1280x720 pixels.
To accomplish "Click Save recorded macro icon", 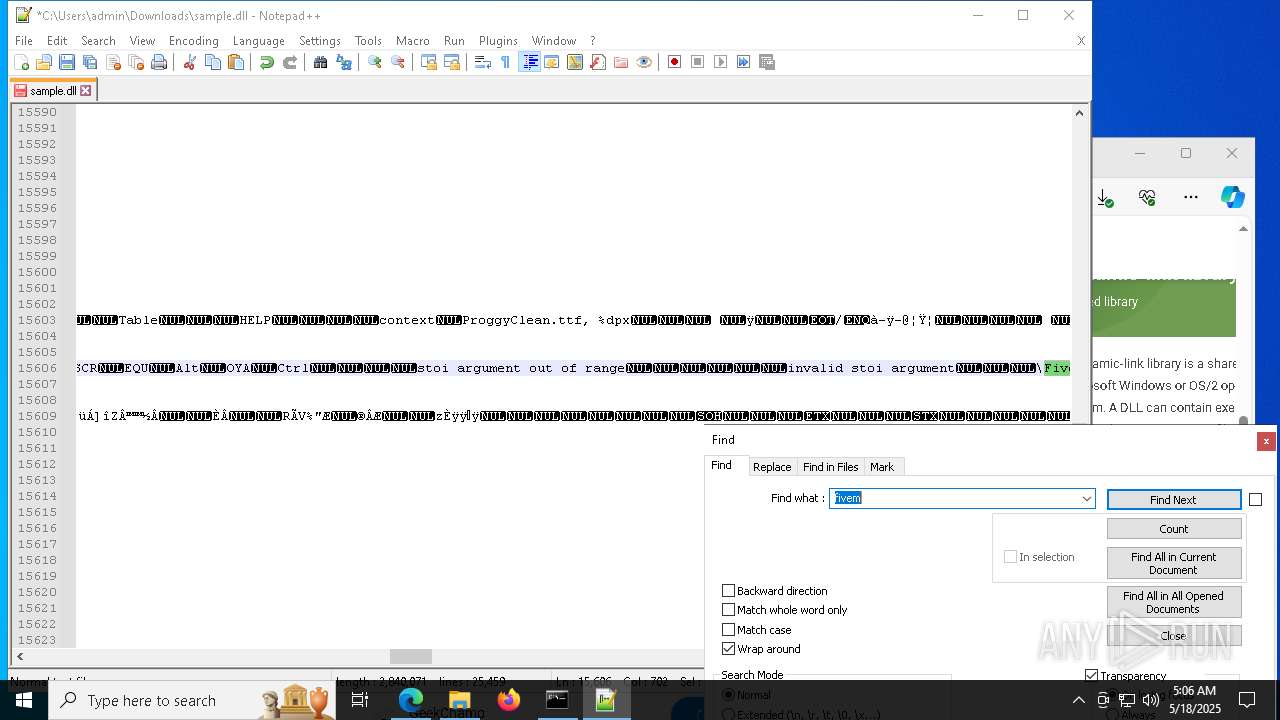I will (767, 62).
